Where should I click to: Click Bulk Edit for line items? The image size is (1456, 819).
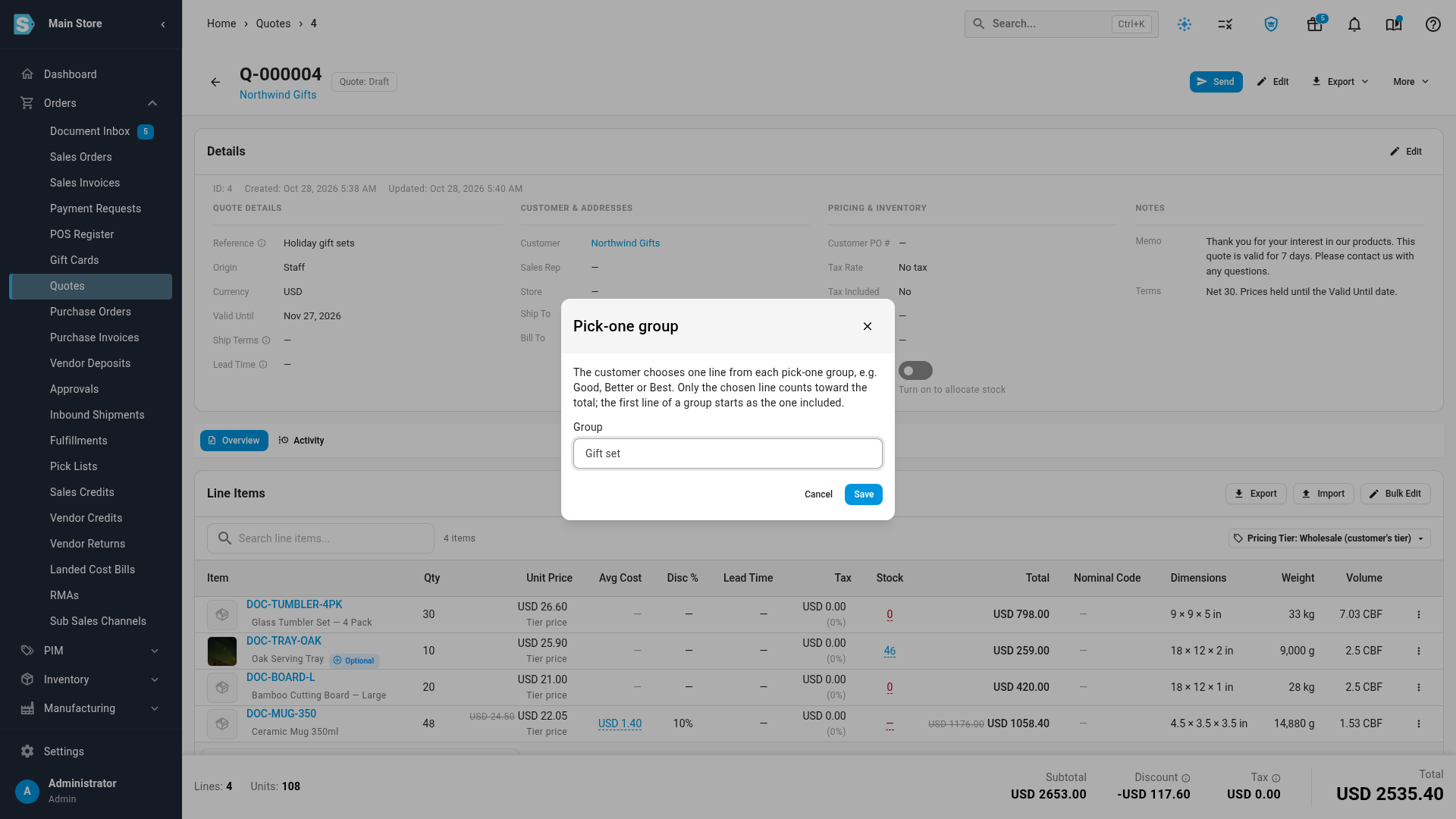(x=1395, y=494)
